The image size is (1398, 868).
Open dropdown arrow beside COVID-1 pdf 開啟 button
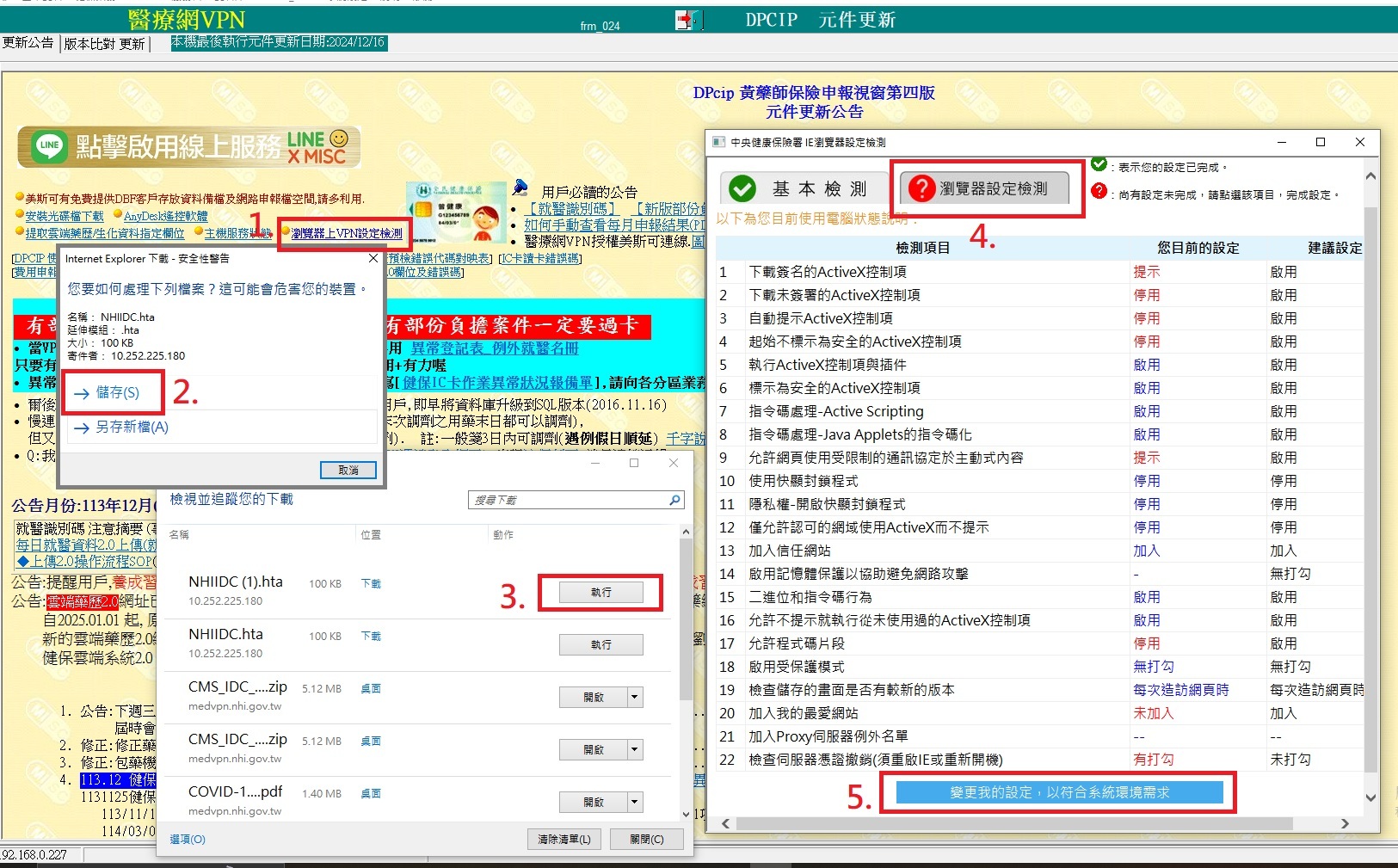(x=635, y=802)
